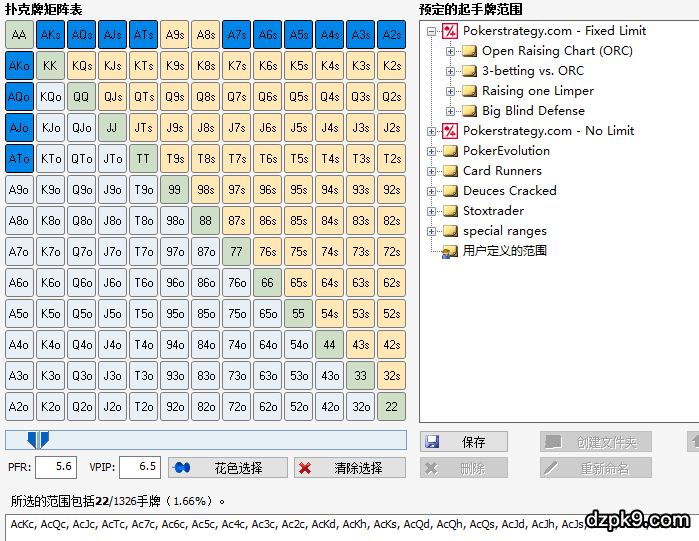Click the Pokerstrategy.com Fixed Limit percent icon

click(x=450, y=31)
